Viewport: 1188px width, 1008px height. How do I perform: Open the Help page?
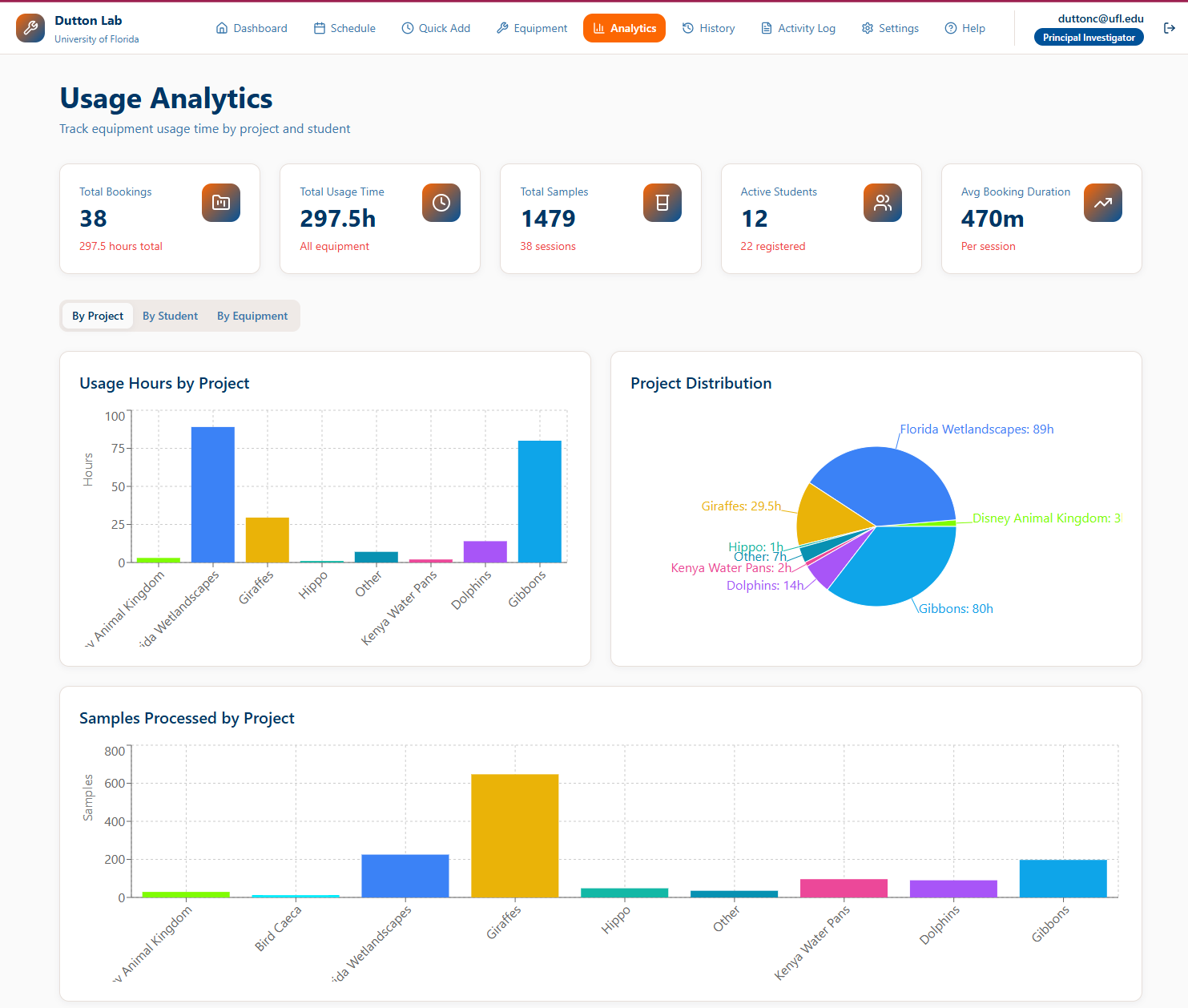click(x=964, y=28)
